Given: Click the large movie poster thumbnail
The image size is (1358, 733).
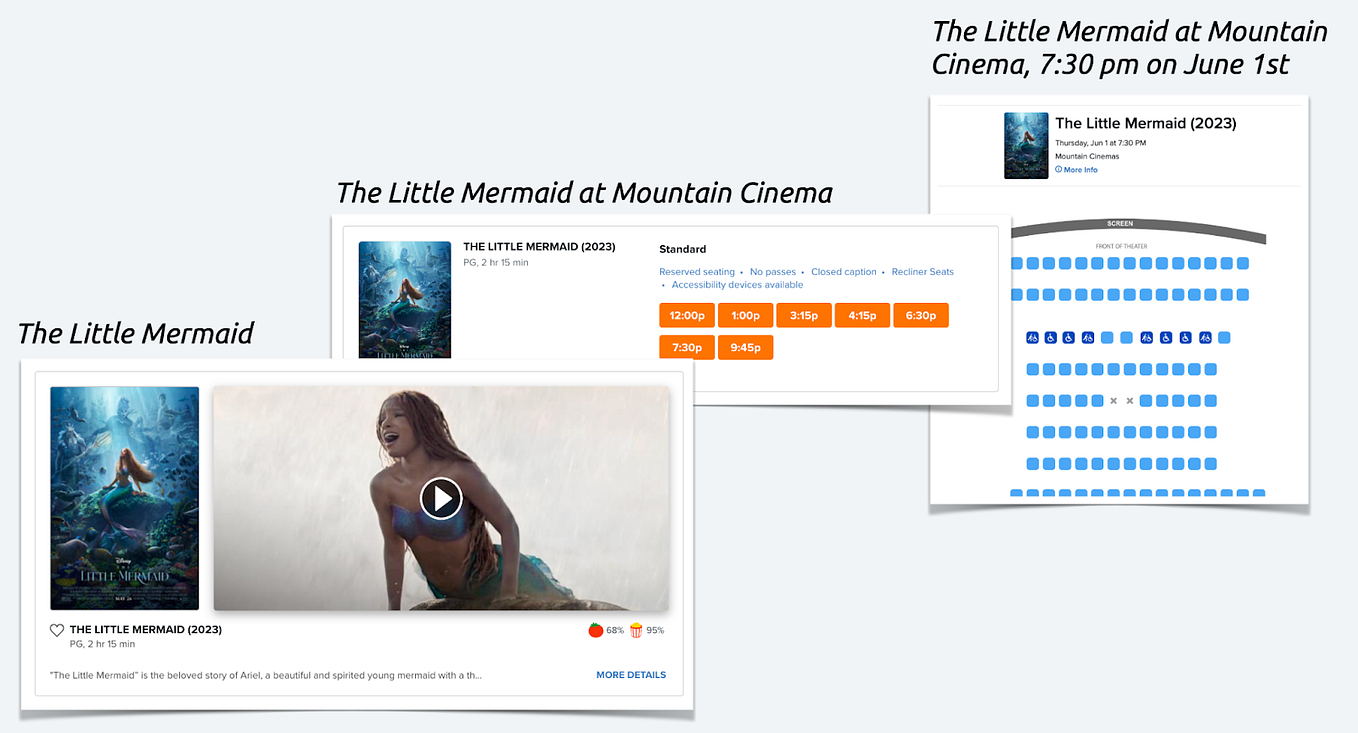Looking at the screenshot, I should click(125, 498).
